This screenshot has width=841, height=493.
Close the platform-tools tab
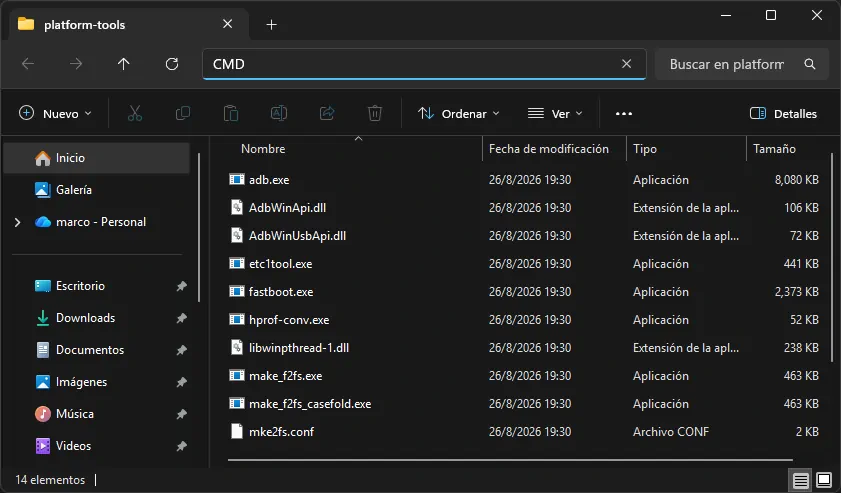tap(227, 24)
